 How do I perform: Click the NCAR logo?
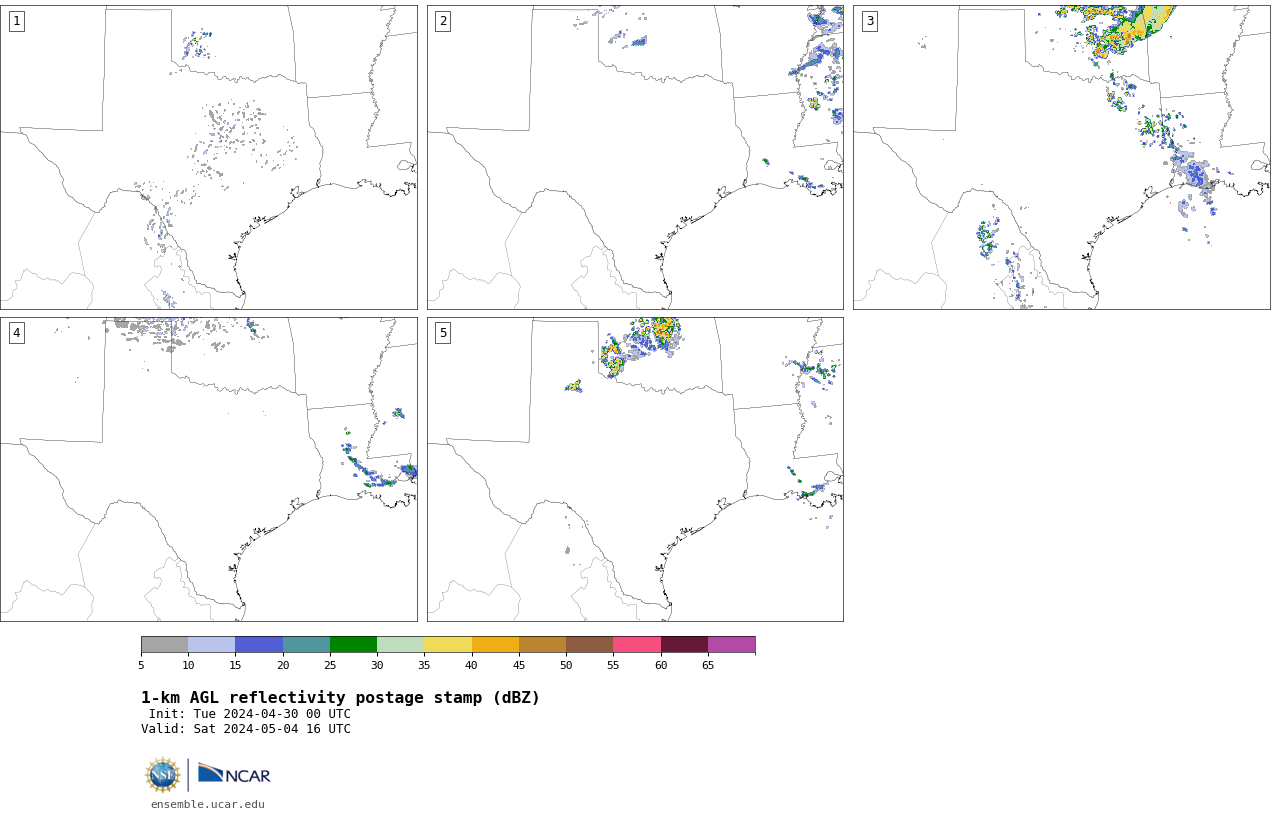234,774
